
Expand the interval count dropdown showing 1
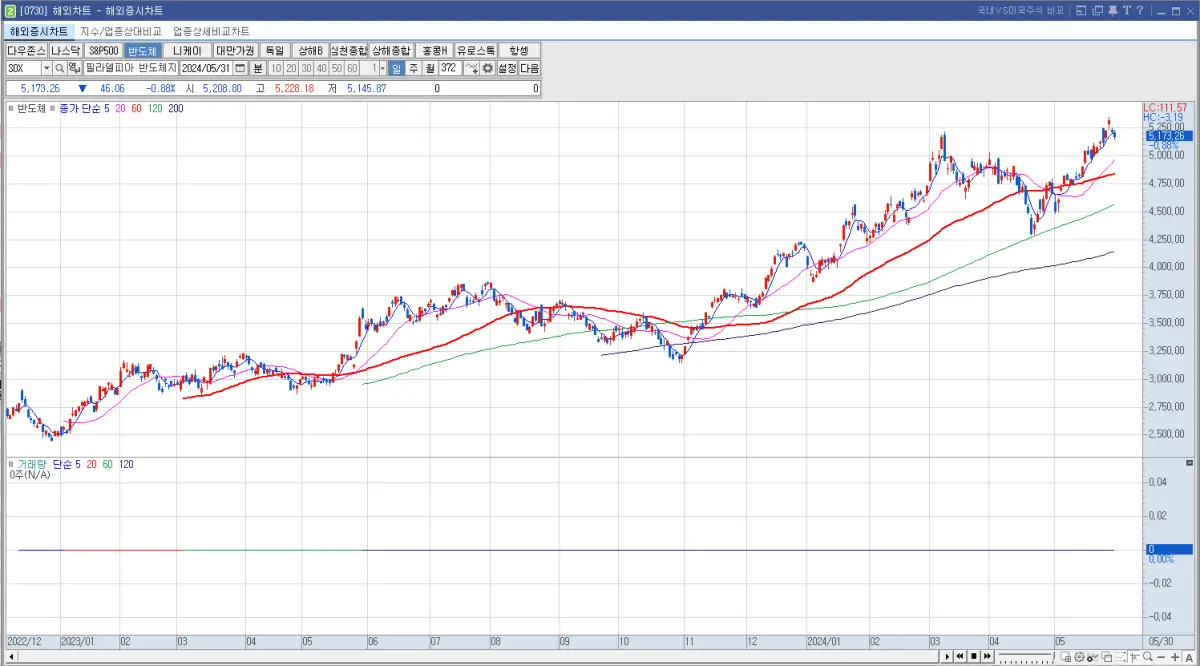381,68
